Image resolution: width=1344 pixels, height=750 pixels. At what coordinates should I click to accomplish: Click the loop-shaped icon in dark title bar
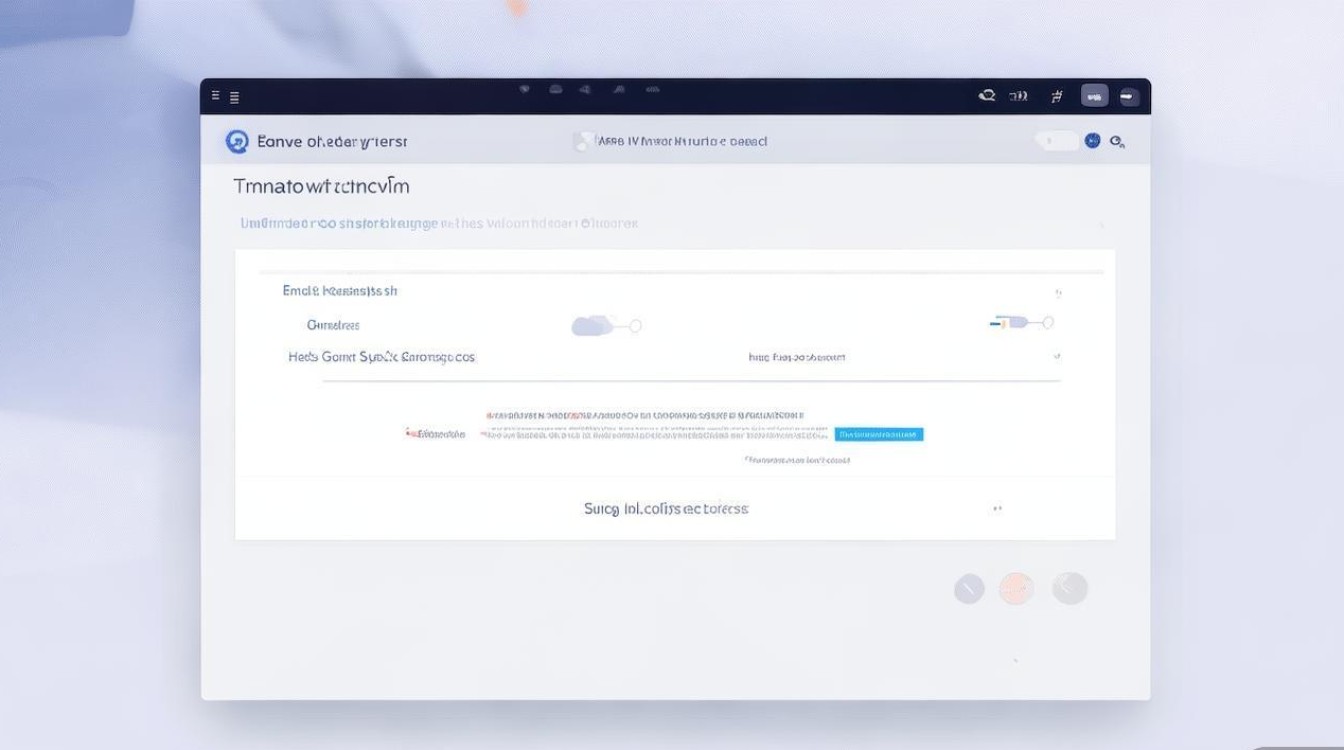tap(987, 96)
